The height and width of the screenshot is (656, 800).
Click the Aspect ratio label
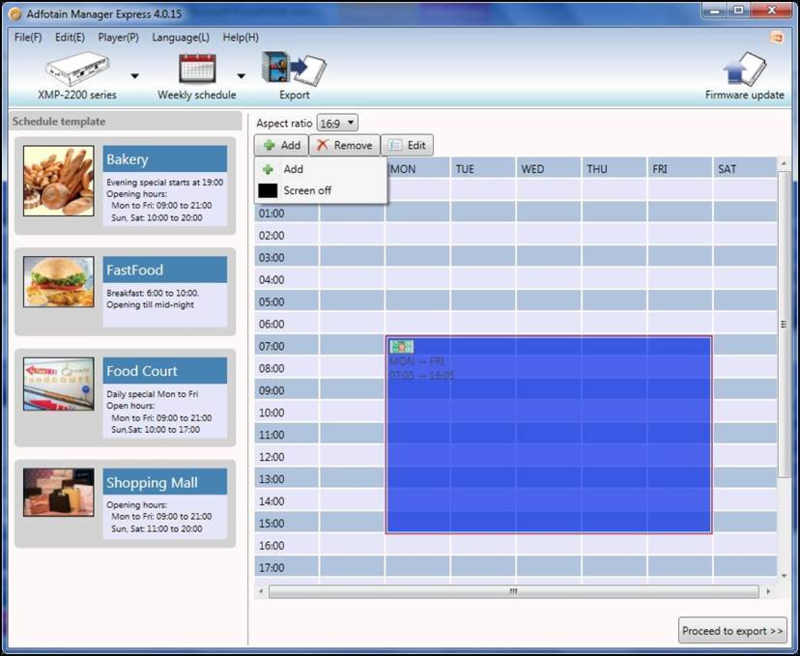tap(284, 123)
